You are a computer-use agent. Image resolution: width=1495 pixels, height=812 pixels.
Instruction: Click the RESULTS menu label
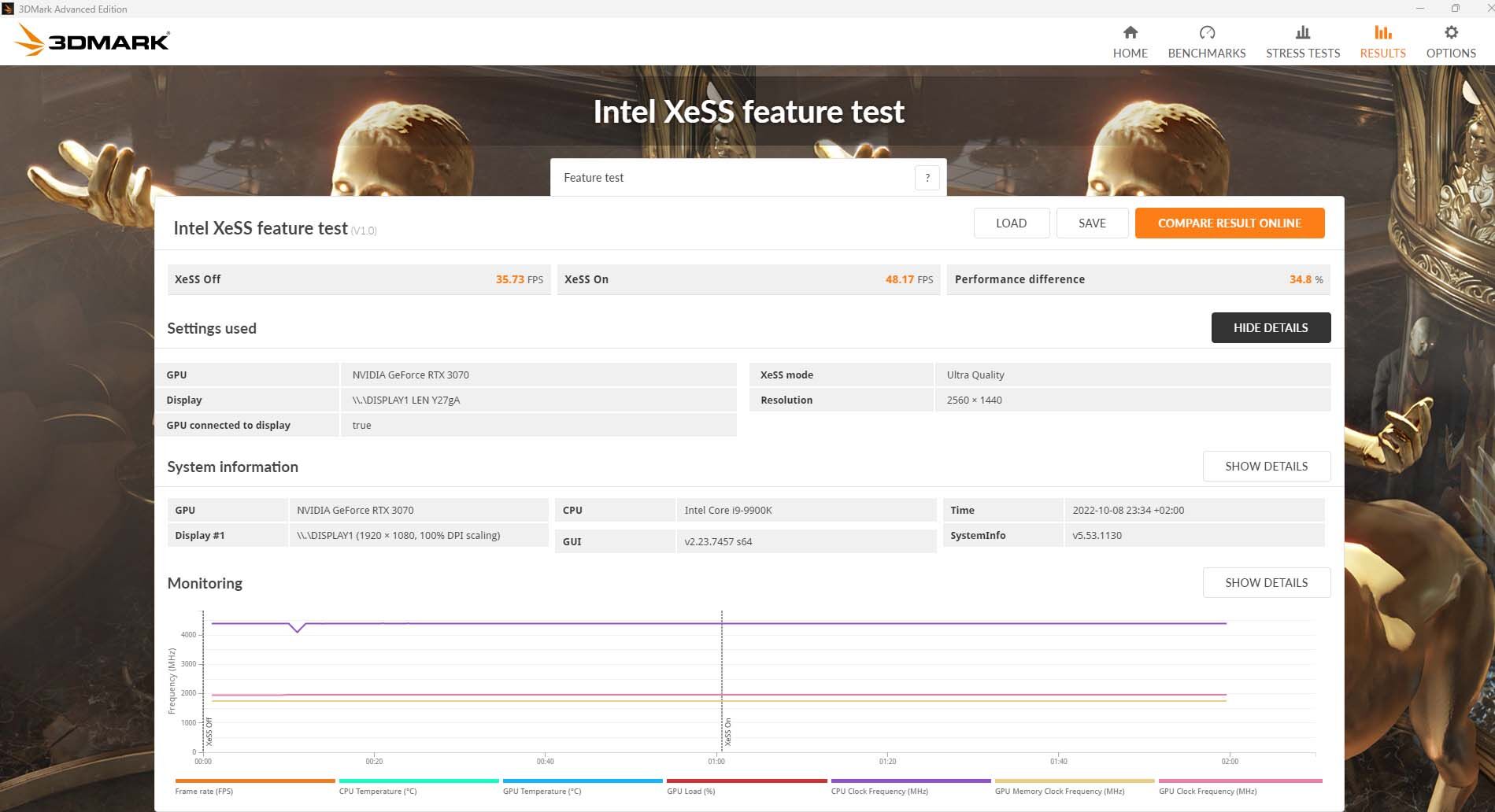click(1382, 53)
